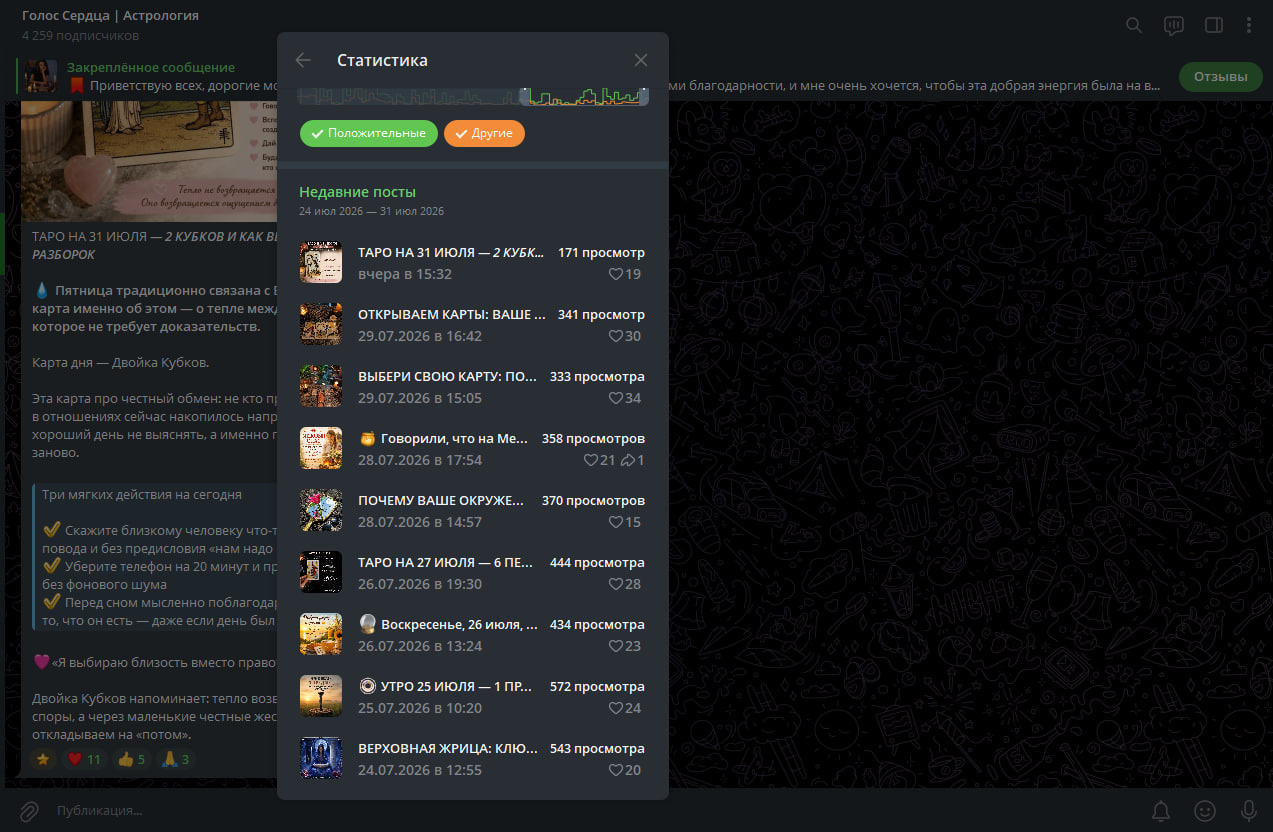The height and width of the screenshot is (832, 1273).
Task: Select post title ТАРО НА 31 ИЮЛЯ — 2 КУБК
Action: [x=452, y=253]
